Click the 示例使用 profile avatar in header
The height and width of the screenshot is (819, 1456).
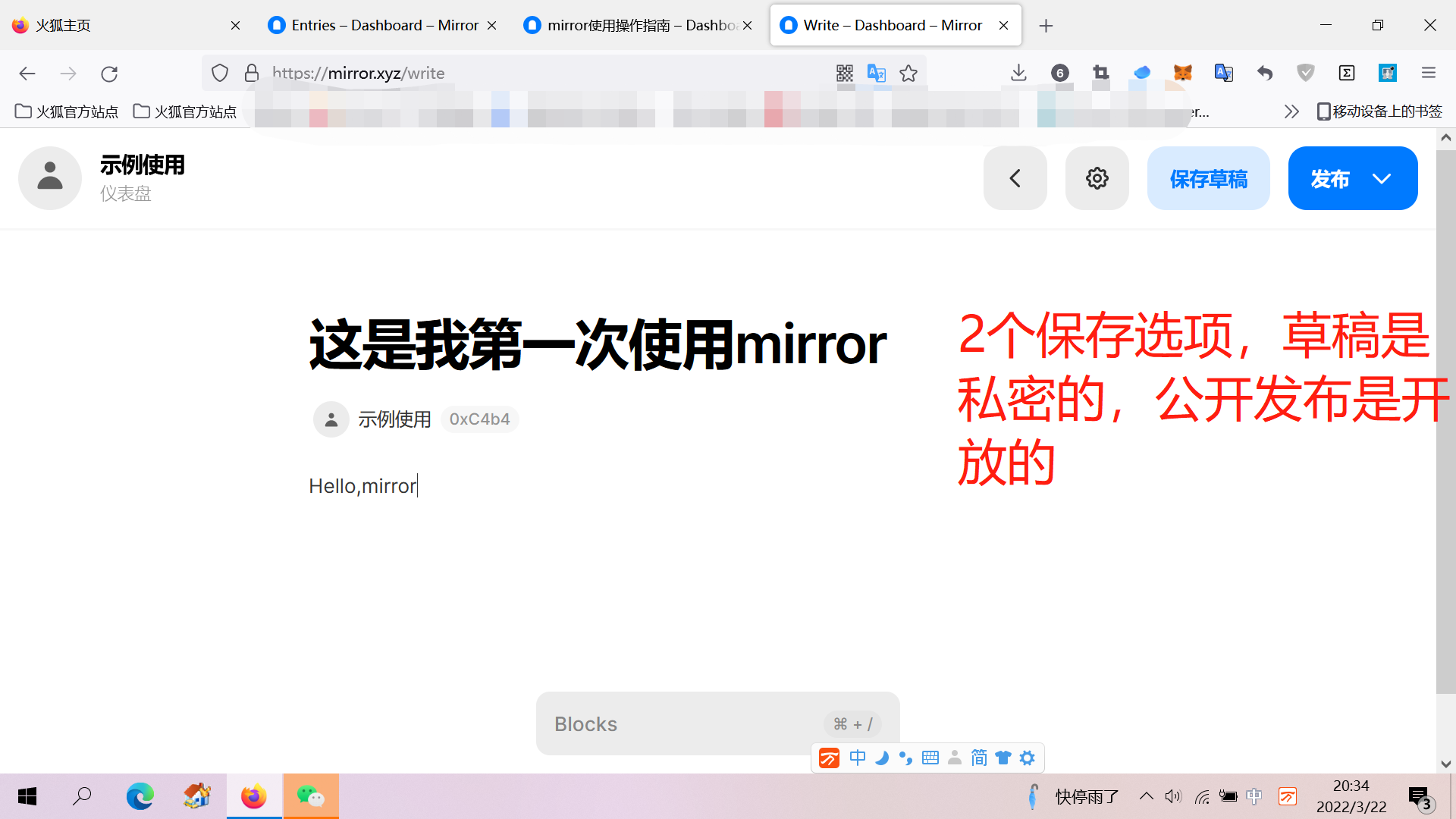point(50,178)
